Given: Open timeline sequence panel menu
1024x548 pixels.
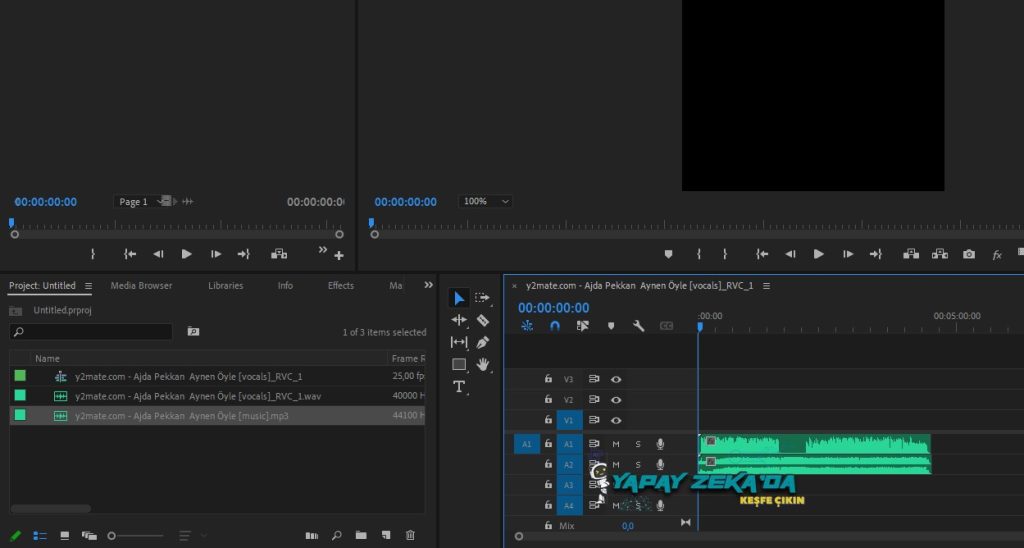Looking at the screenshot, I should click(x=767, y=286).
